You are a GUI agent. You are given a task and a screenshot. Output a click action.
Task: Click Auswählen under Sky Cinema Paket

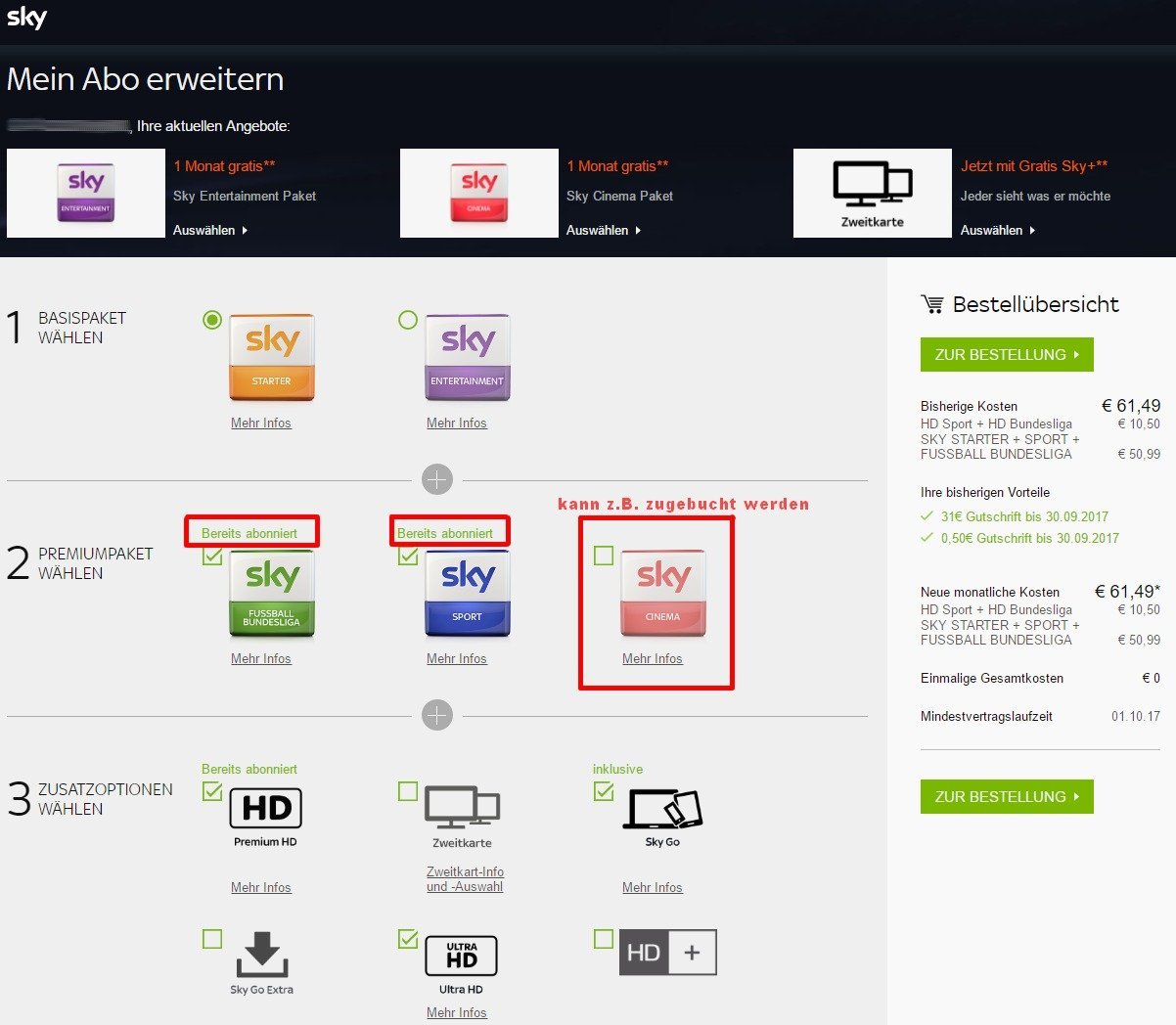point(604,231)
